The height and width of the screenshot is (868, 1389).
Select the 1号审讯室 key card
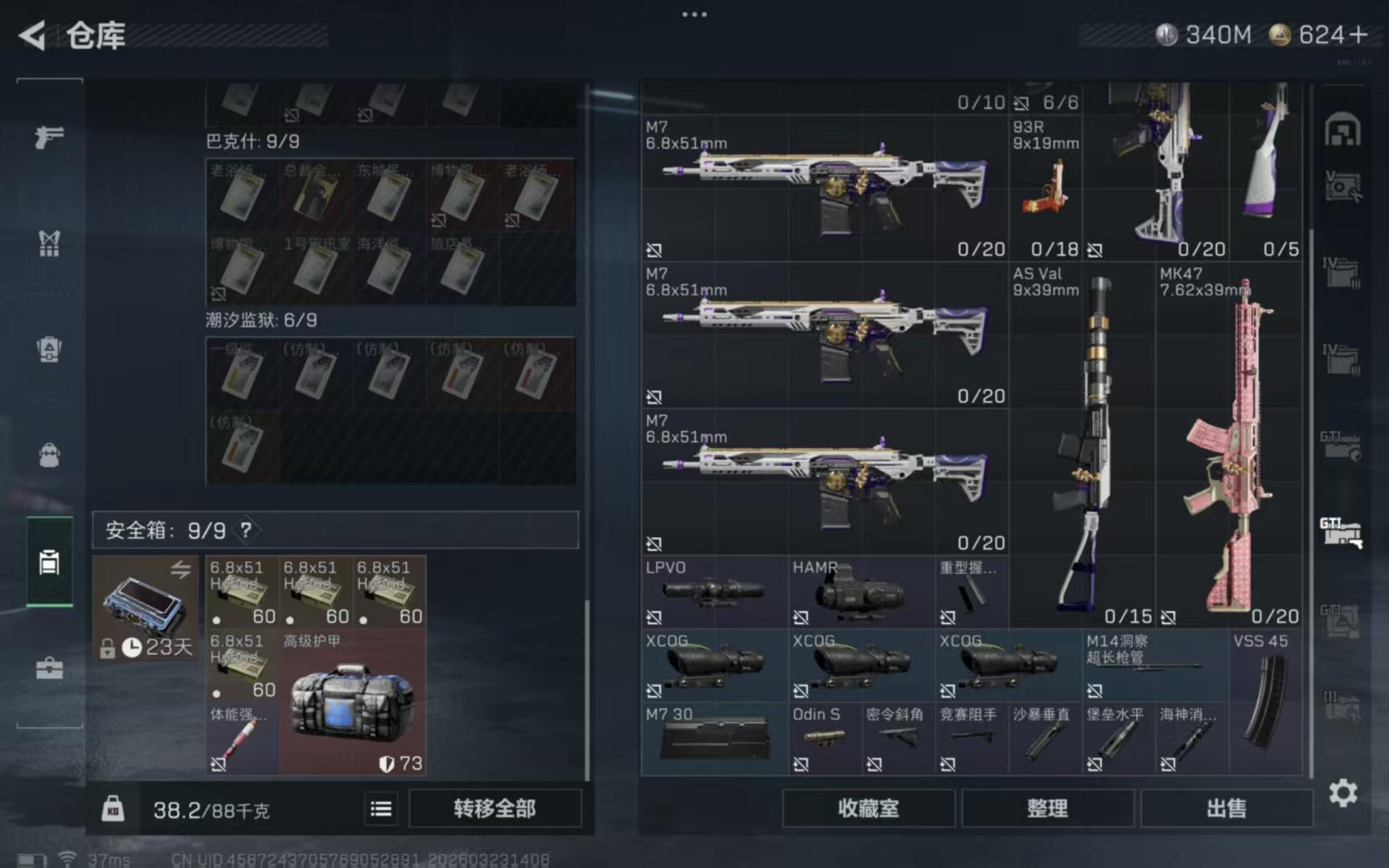pos(316,268)
